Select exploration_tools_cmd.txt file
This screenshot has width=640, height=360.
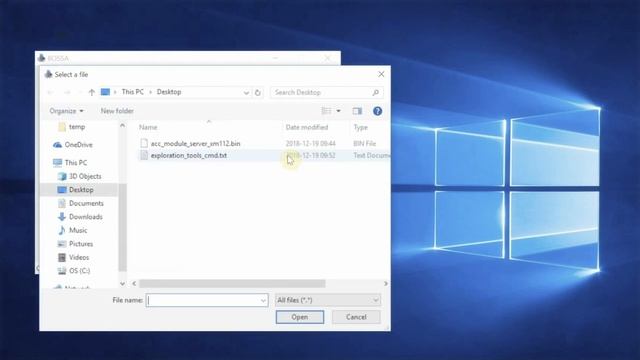click(189, 156)
